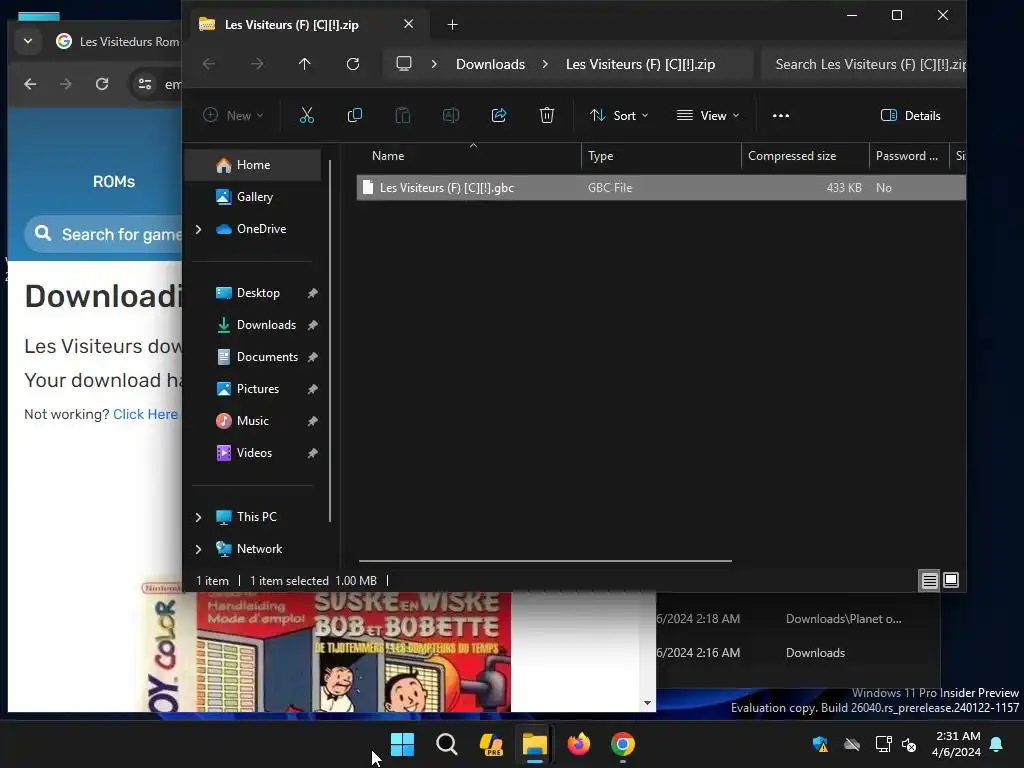The height and width of the screenshot is (768, 1024).
Task: Reload the page in the Chrome window
Action: [102, 84]
